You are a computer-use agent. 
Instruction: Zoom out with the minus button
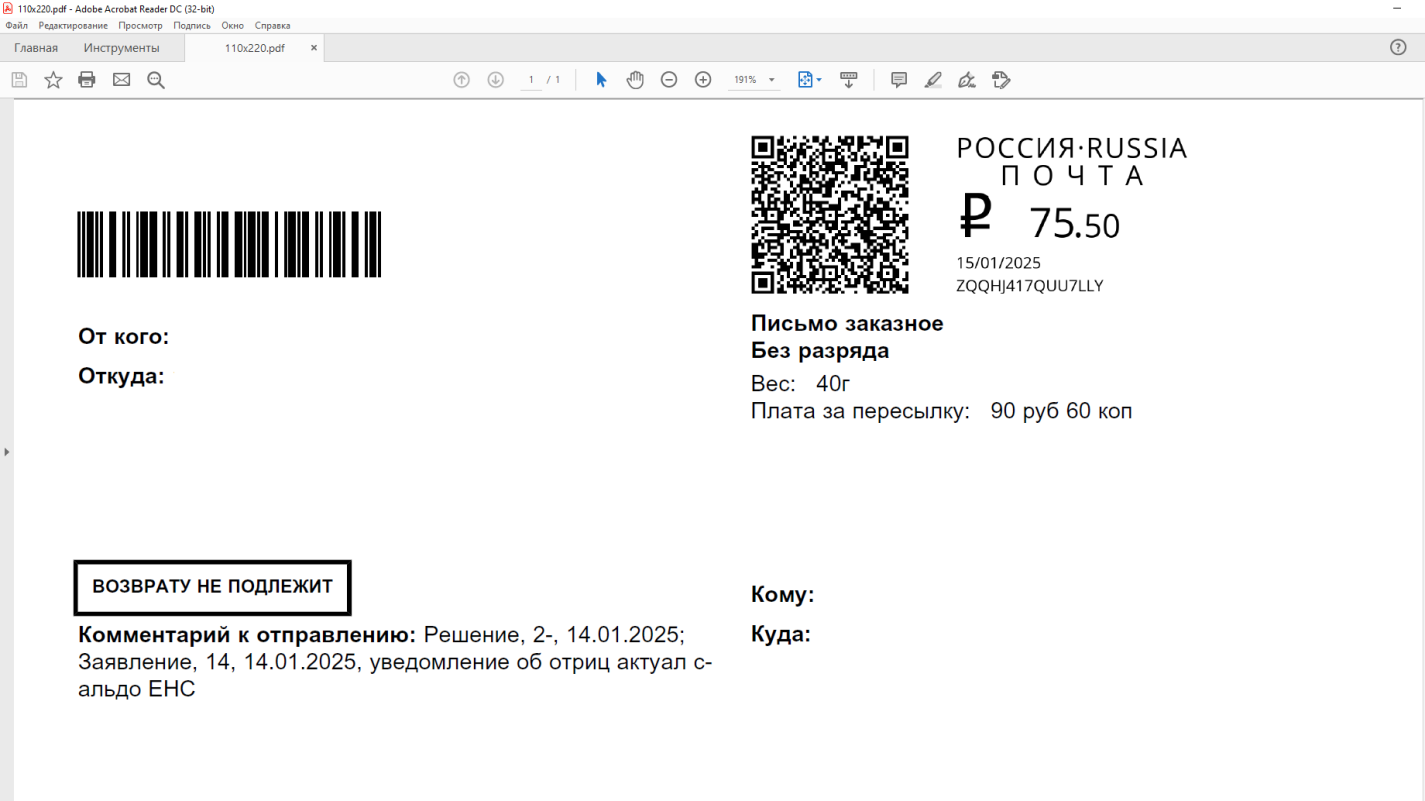tap(669, 80)
